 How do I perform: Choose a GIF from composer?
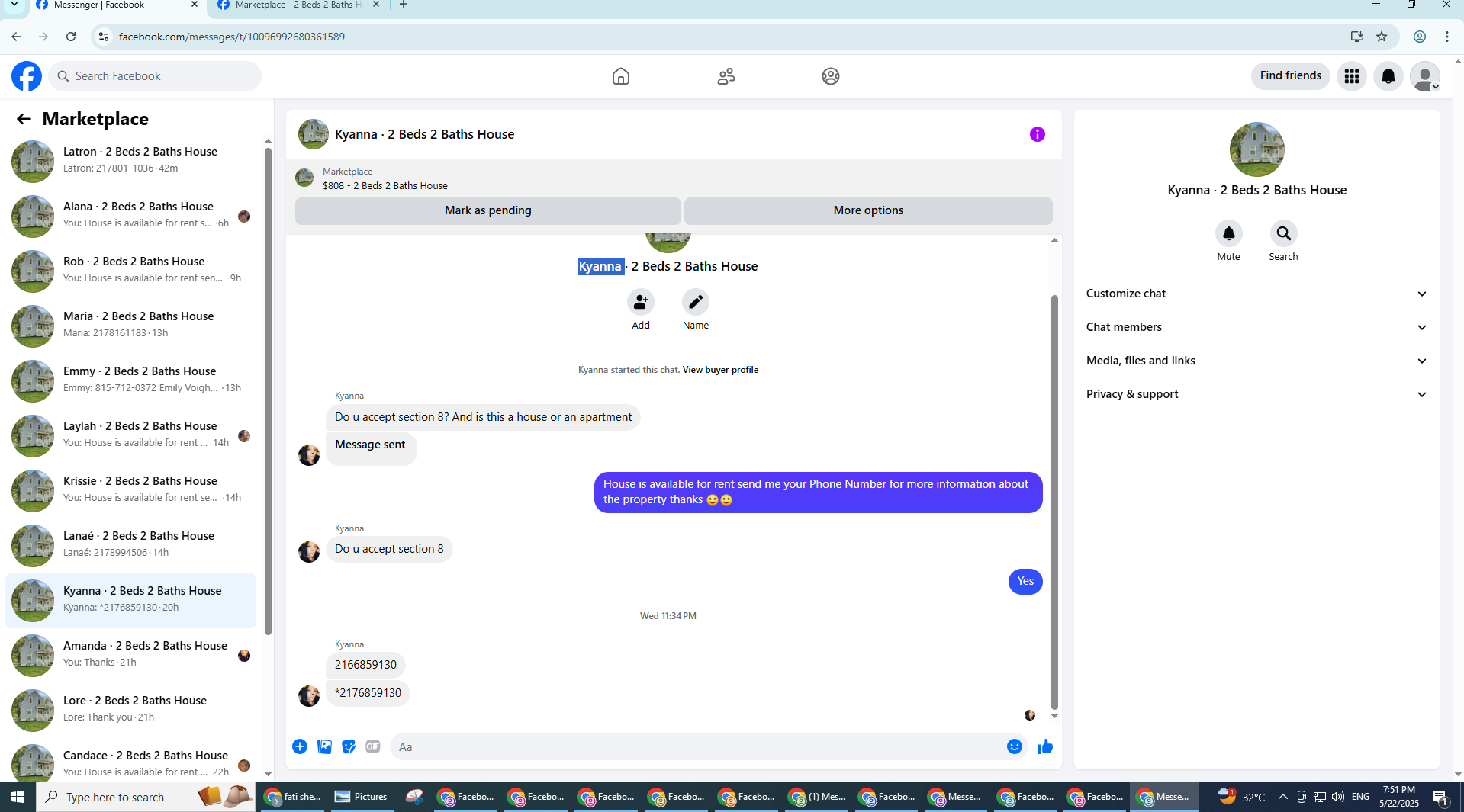(x=373, y=746)
